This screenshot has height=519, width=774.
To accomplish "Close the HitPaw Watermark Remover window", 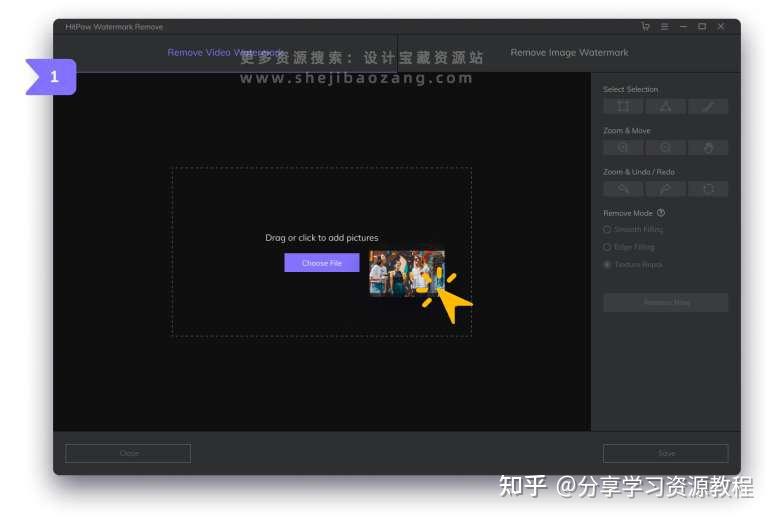I will [721, 27].
